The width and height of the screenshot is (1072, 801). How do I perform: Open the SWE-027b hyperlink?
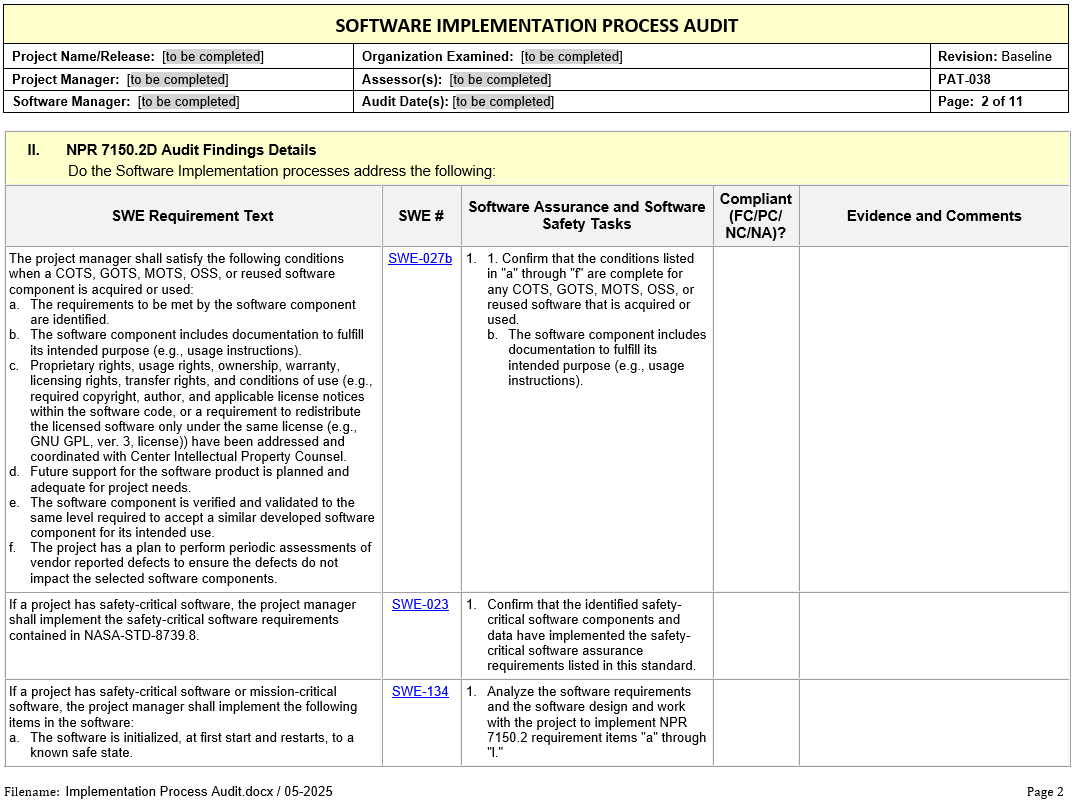[x=420, y=259]
